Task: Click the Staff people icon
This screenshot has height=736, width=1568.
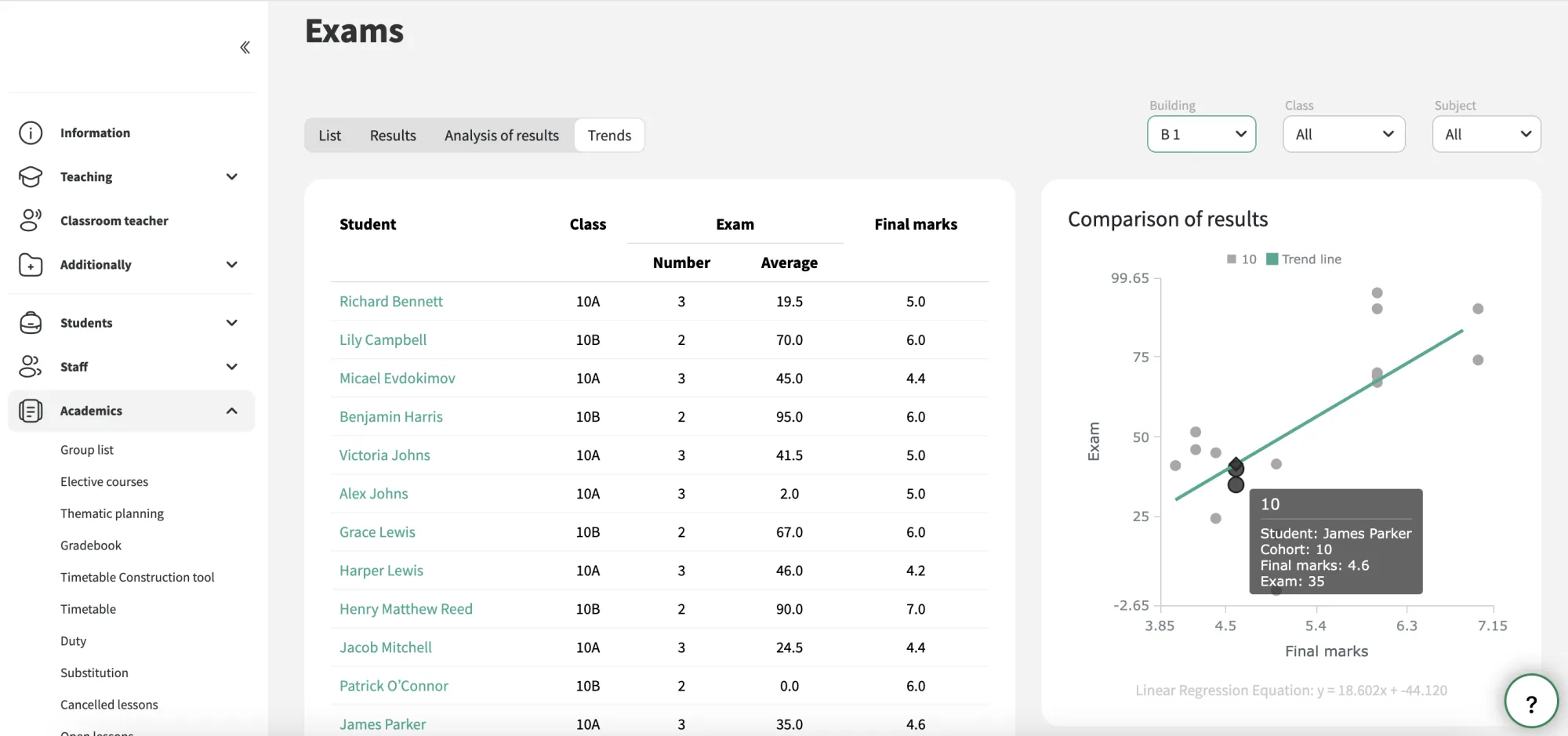Action: [31, 367]
